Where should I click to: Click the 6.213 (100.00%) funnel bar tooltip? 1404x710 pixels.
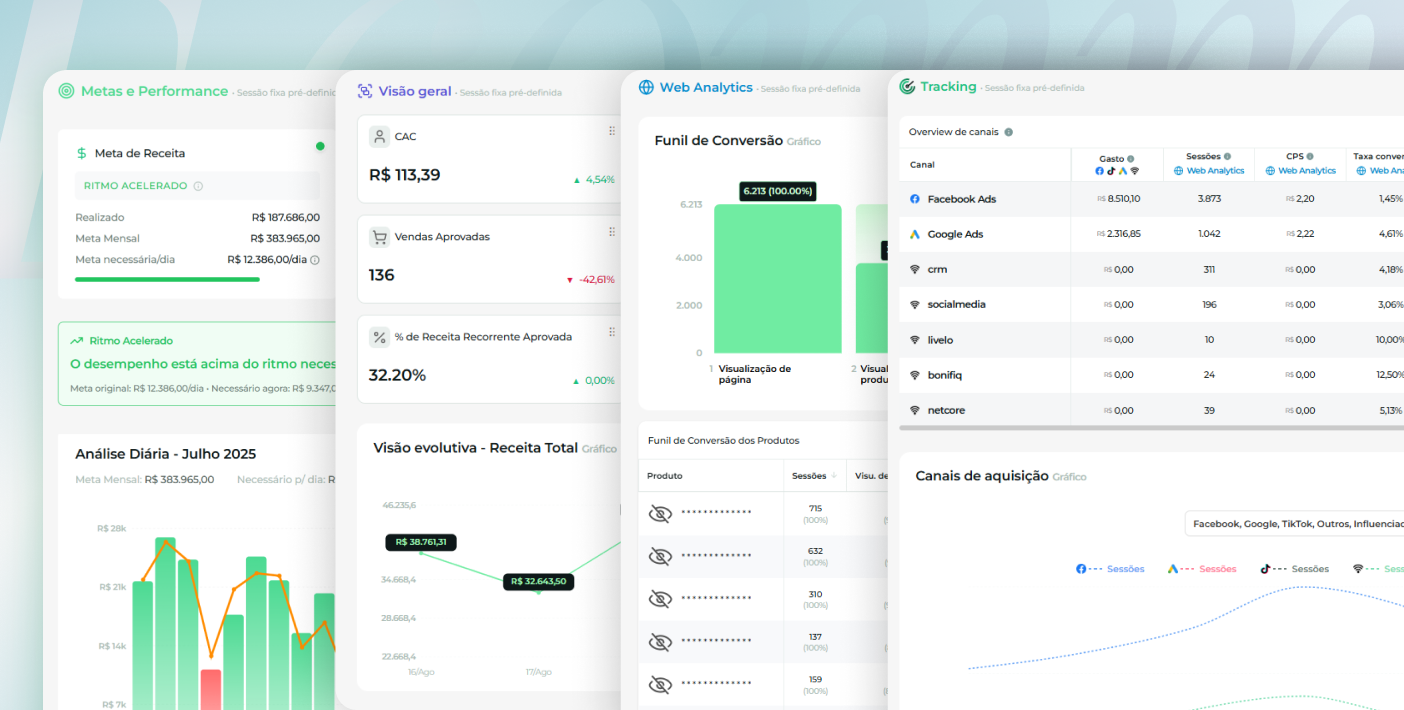[778, 191]
